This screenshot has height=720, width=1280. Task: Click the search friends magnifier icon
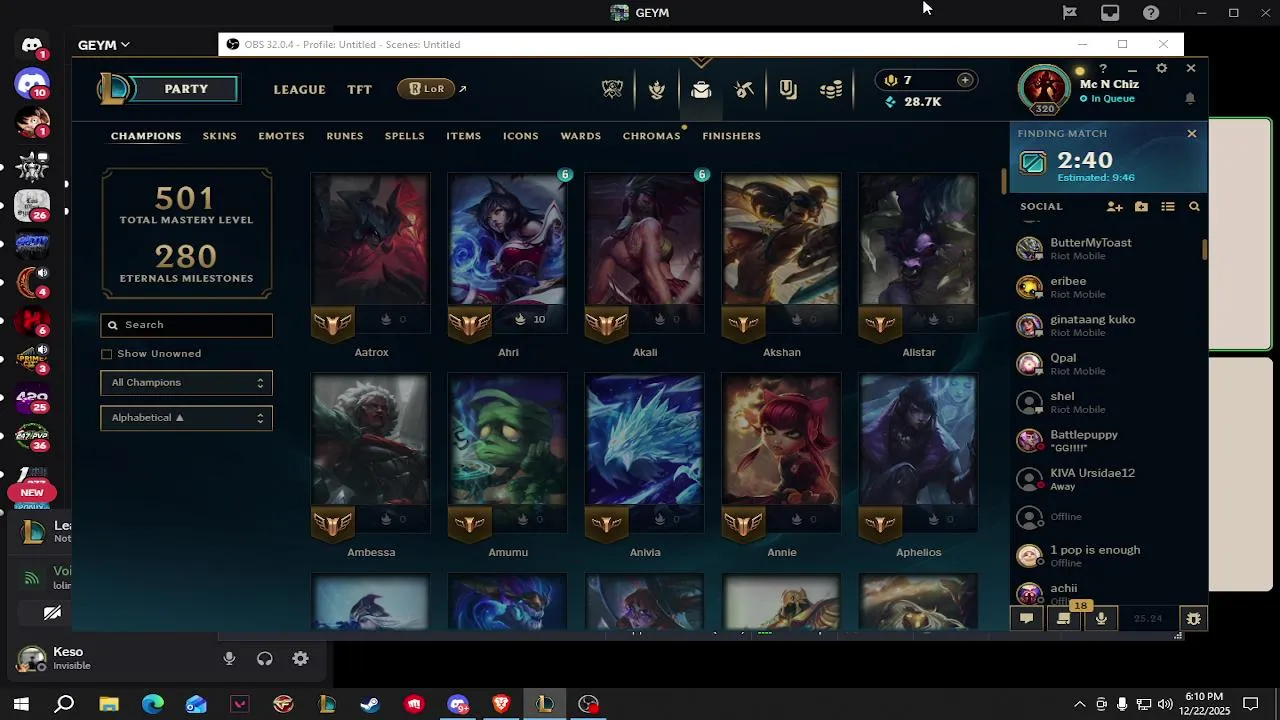1194,206
